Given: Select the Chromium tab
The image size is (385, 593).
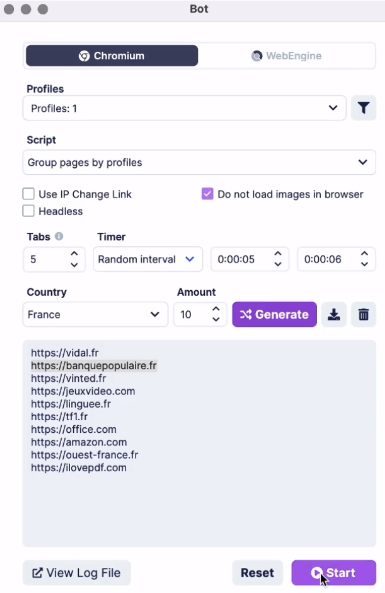Looking at the screenshot, I should point(112,56).
